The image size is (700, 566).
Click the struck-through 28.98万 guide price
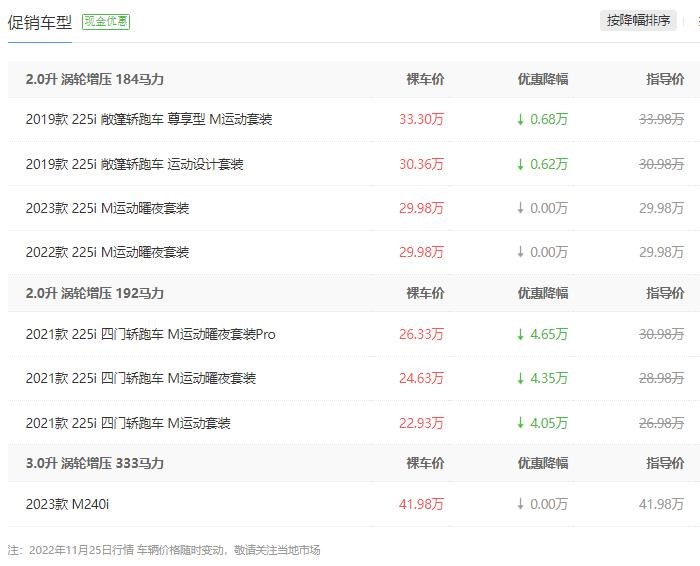pyautogui.click(x=662, y=379)
